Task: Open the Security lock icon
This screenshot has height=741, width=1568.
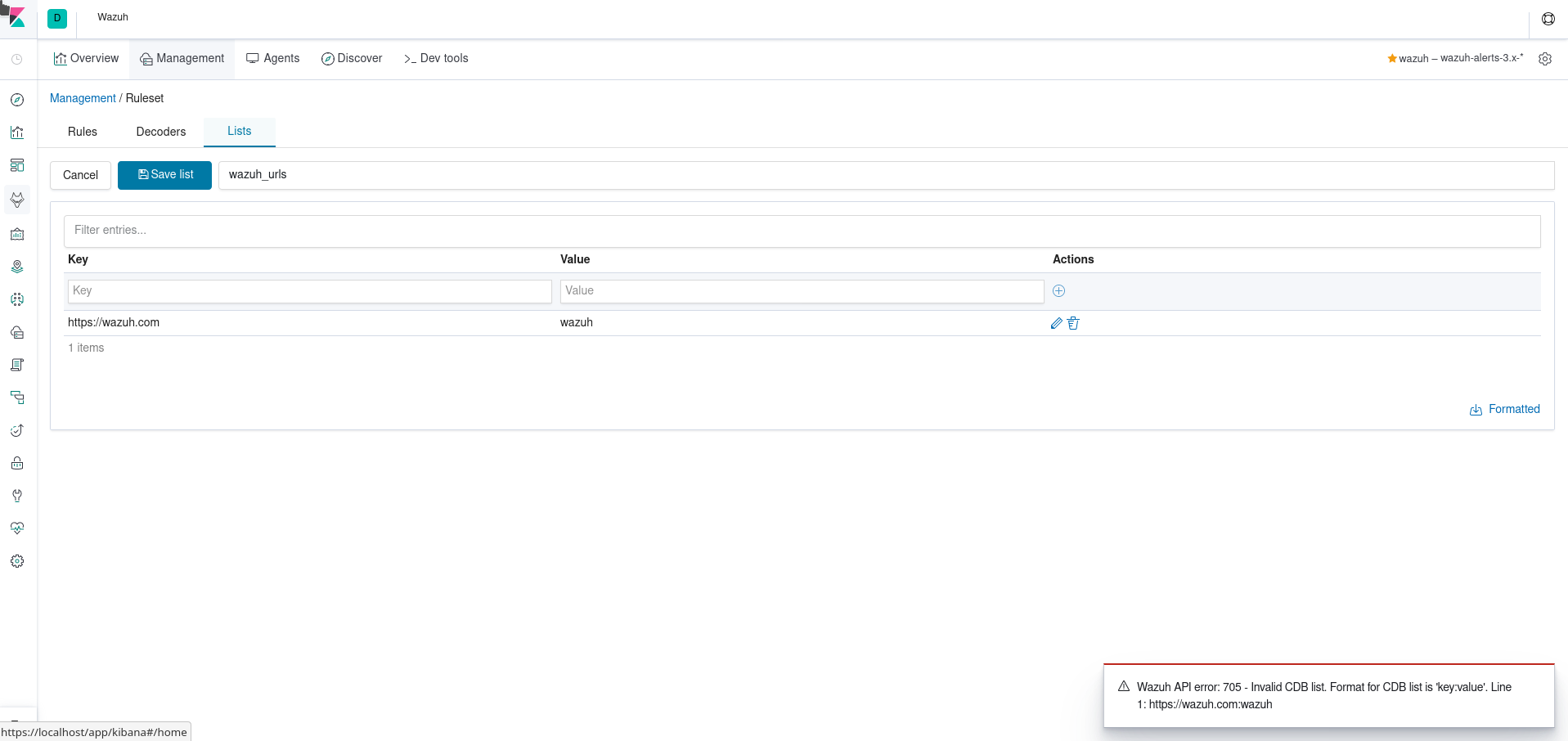Action: pyautogui.click(x=16, y=463)
